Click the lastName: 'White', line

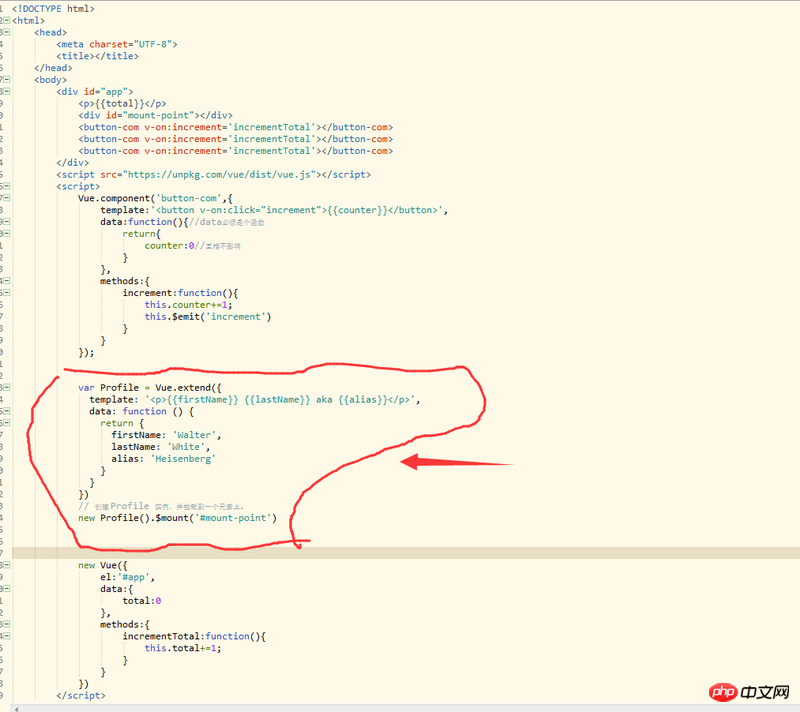[161, 447]
